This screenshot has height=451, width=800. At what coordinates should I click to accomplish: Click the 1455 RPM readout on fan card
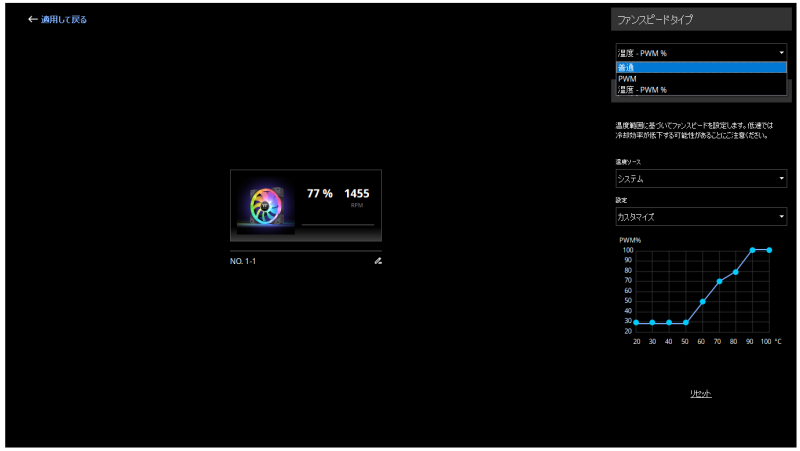(357, 194)
